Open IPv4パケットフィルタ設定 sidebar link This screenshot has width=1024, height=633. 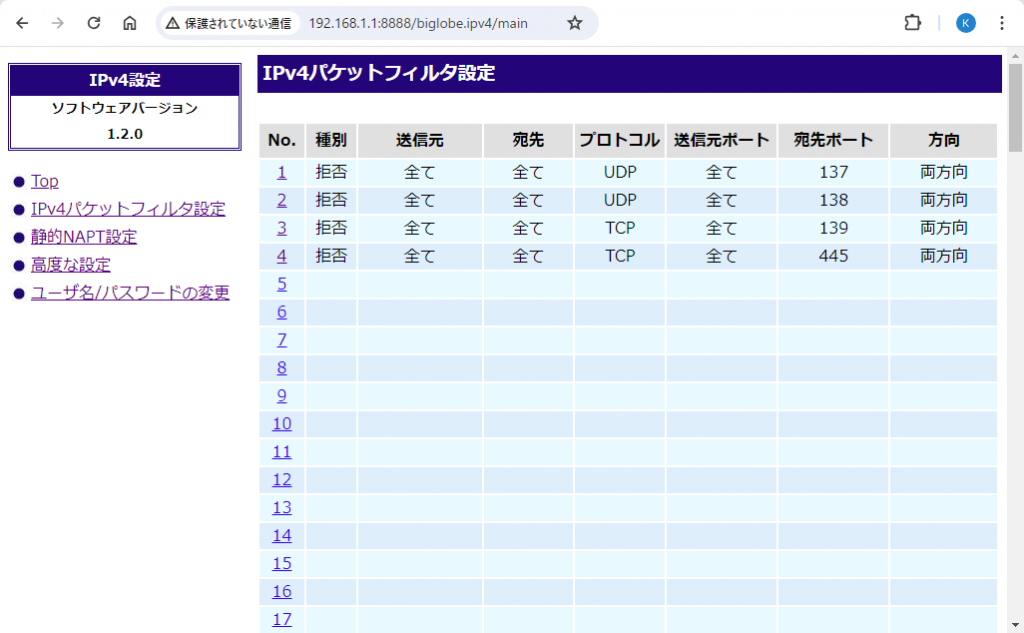pos(128,209)
